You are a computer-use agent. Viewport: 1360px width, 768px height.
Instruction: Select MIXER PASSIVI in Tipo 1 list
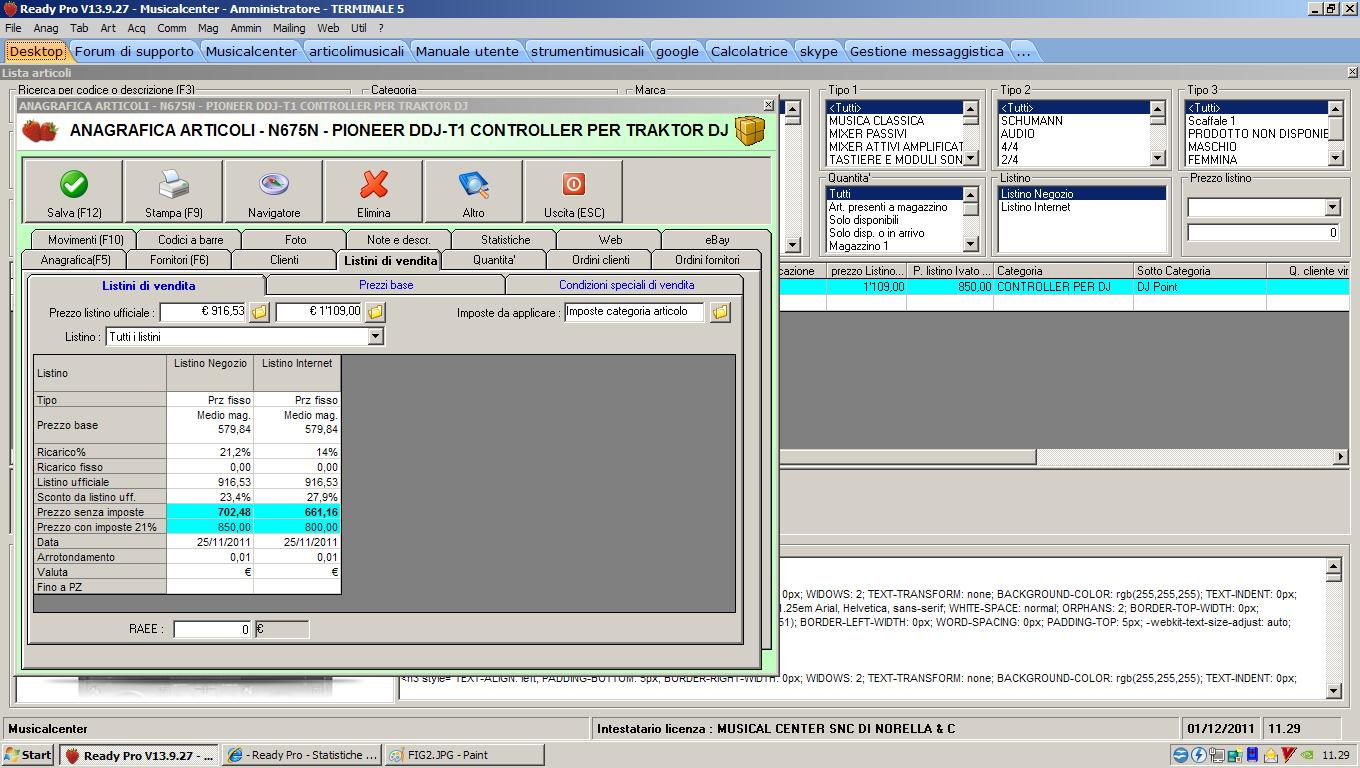tap(867, 134)
